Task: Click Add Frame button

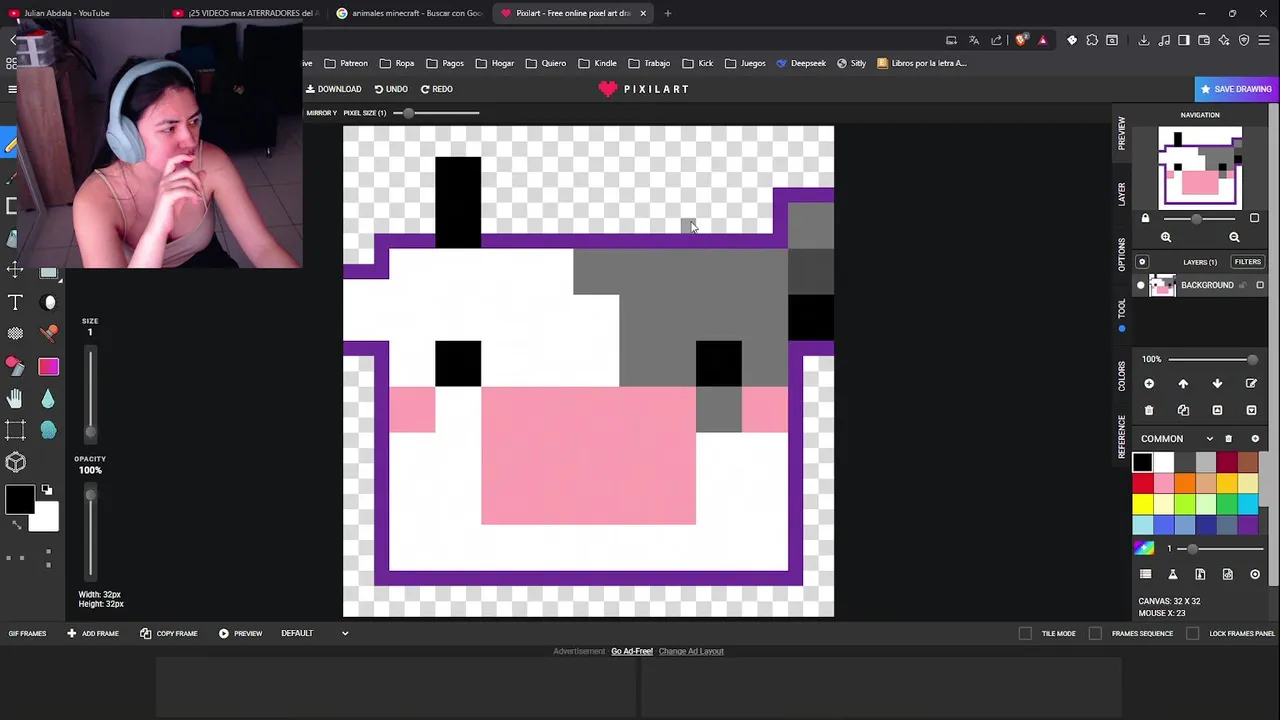Action: tap(93, 633)
